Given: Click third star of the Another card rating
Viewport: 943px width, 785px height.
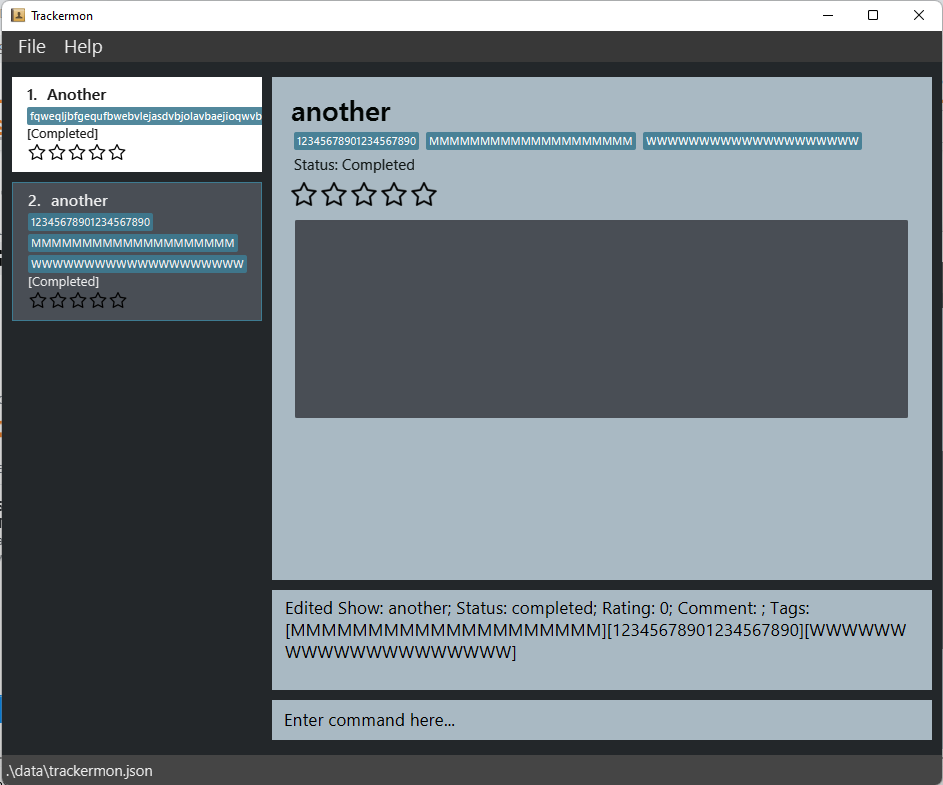Looking at the screenshot, I should click(x=77, y=152).
